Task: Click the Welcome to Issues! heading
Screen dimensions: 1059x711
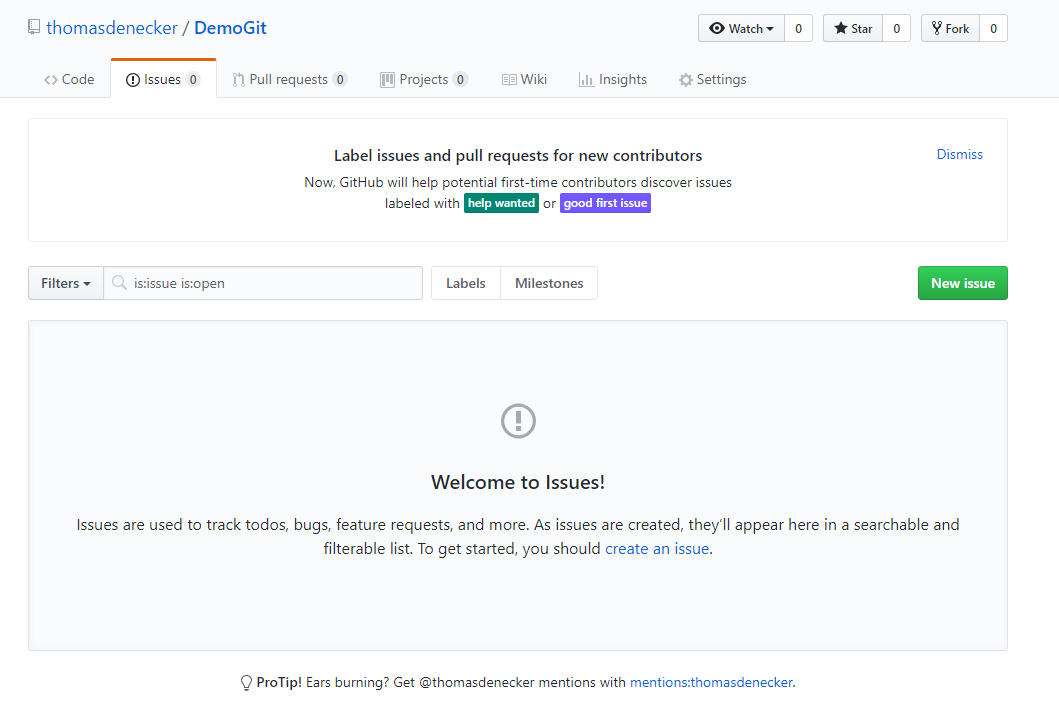Action: (x=518, y=482)
